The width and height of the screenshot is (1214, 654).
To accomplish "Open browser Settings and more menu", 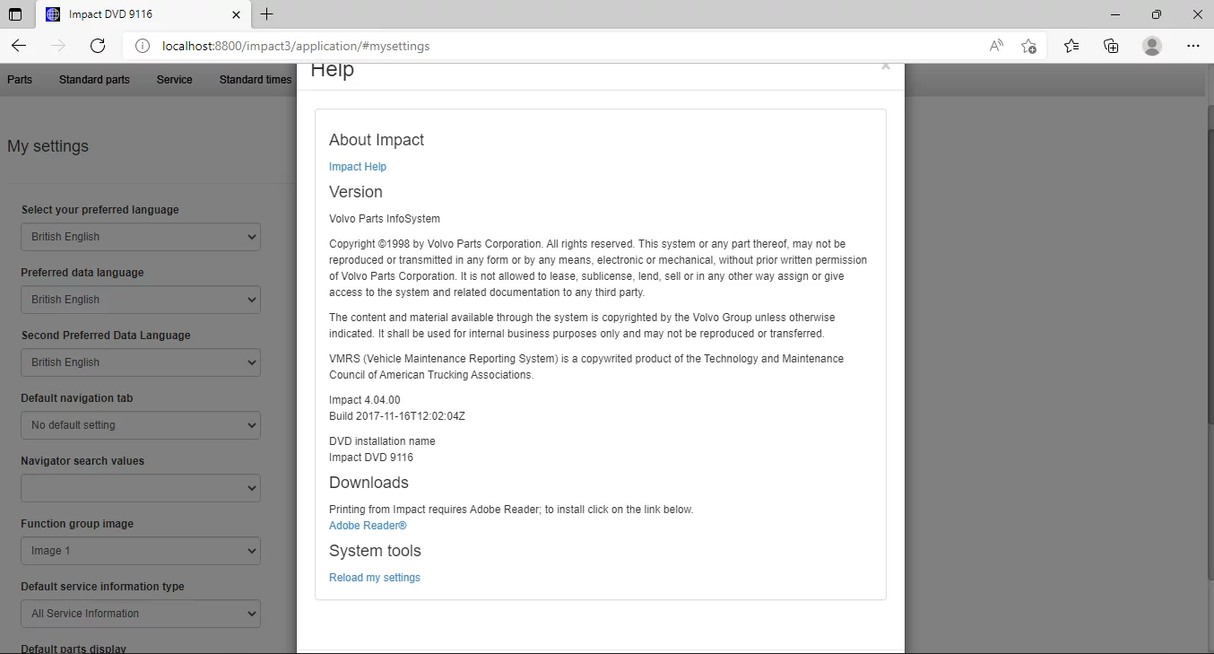I will coord(1193,46).
